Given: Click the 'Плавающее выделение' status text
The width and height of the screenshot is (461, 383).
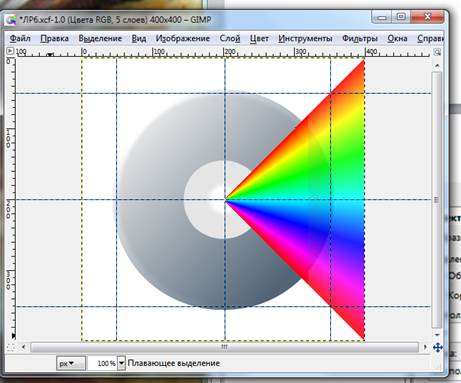Looking at the screenshot, I should pyautogui.click(x=174, y=363).
